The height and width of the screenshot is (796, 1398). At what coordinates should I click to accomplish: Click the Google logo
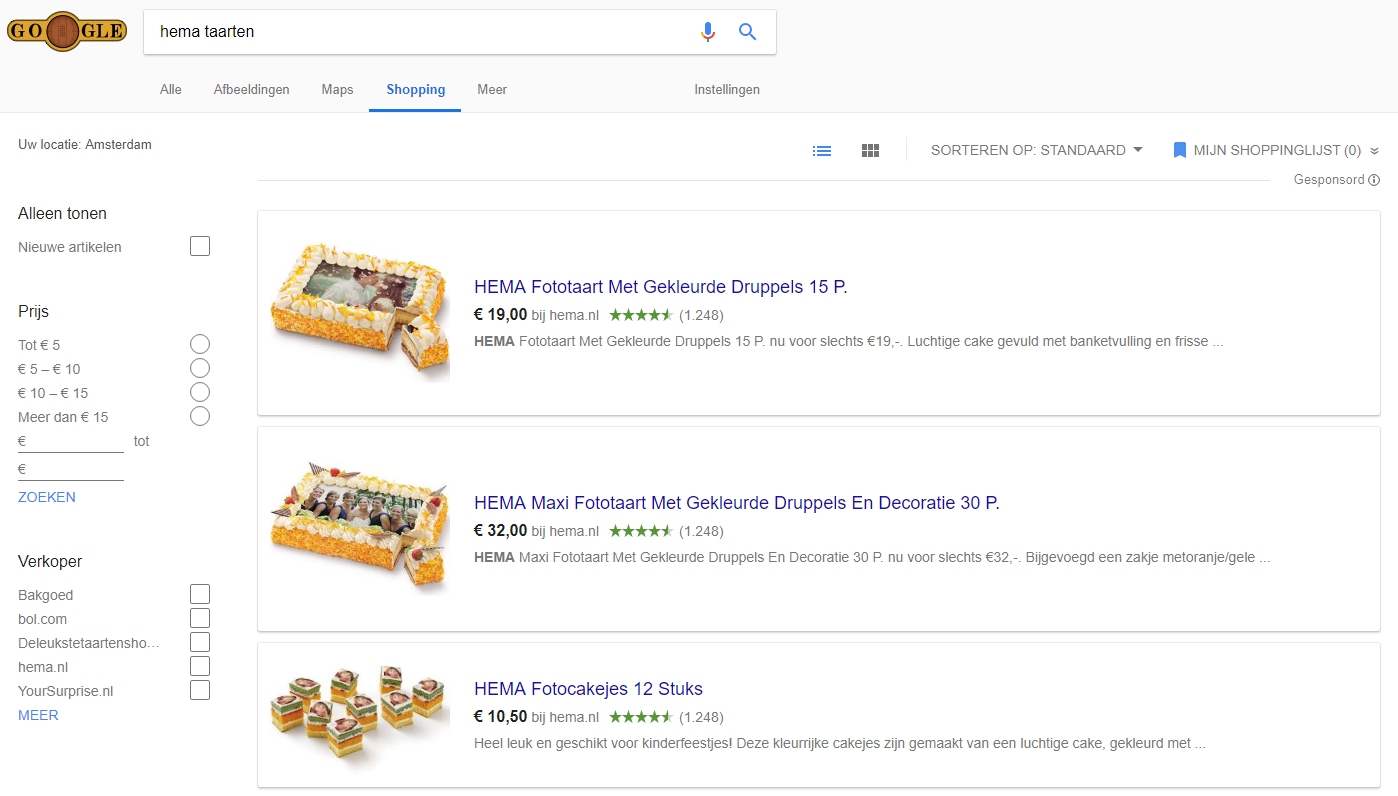coord(67,32)
